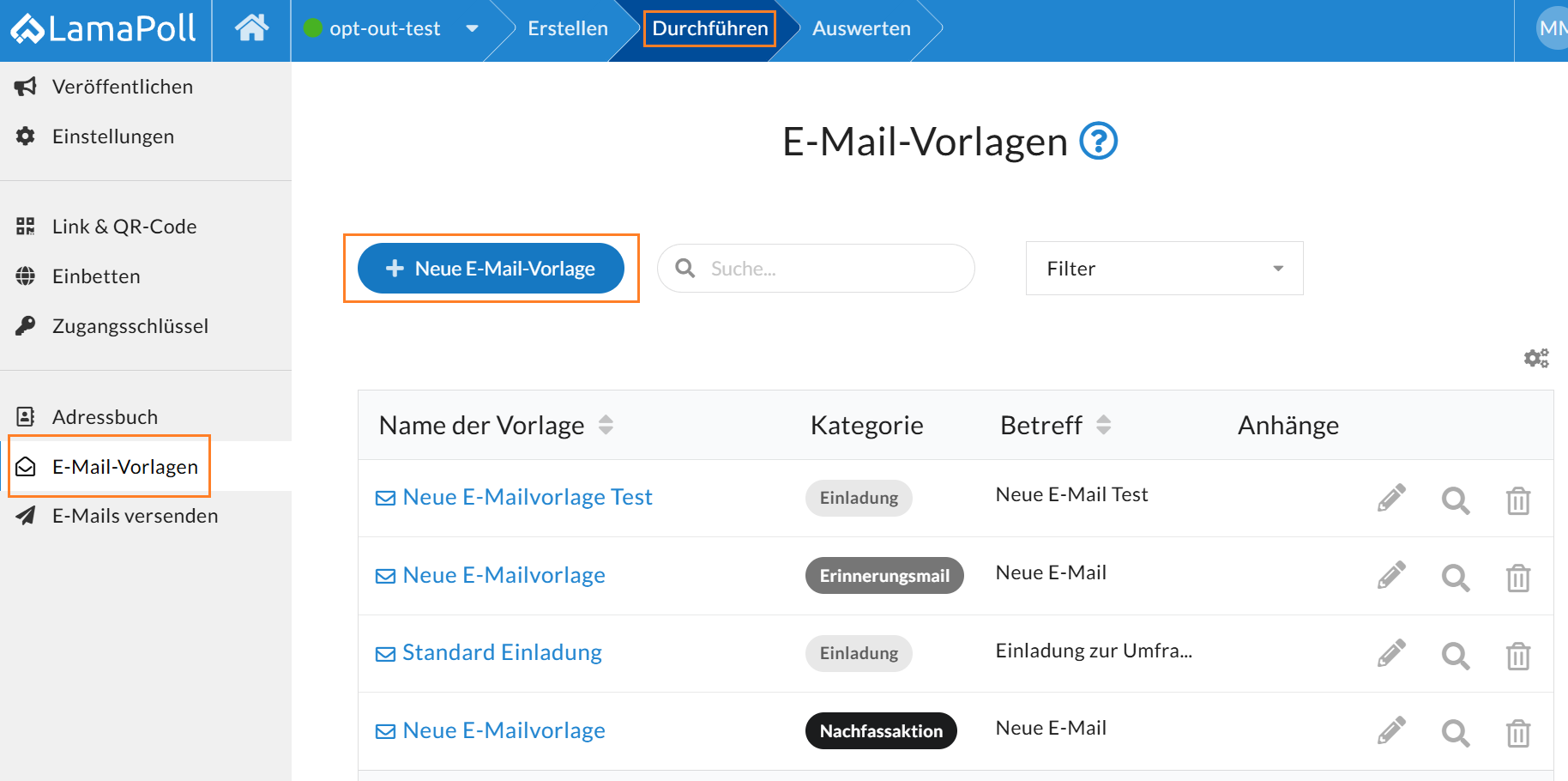Edit the Erinnerungsmail template with pencil icon
The height and width of the screenshot is (781, 1568).
click(1391, 575)
